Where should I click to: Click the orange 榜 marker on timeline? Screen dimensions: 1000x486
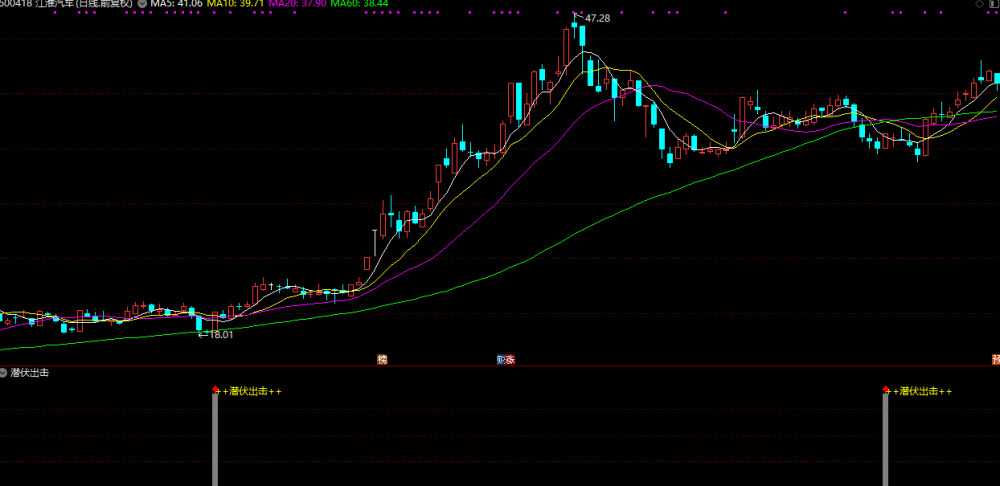click(382, 360)
